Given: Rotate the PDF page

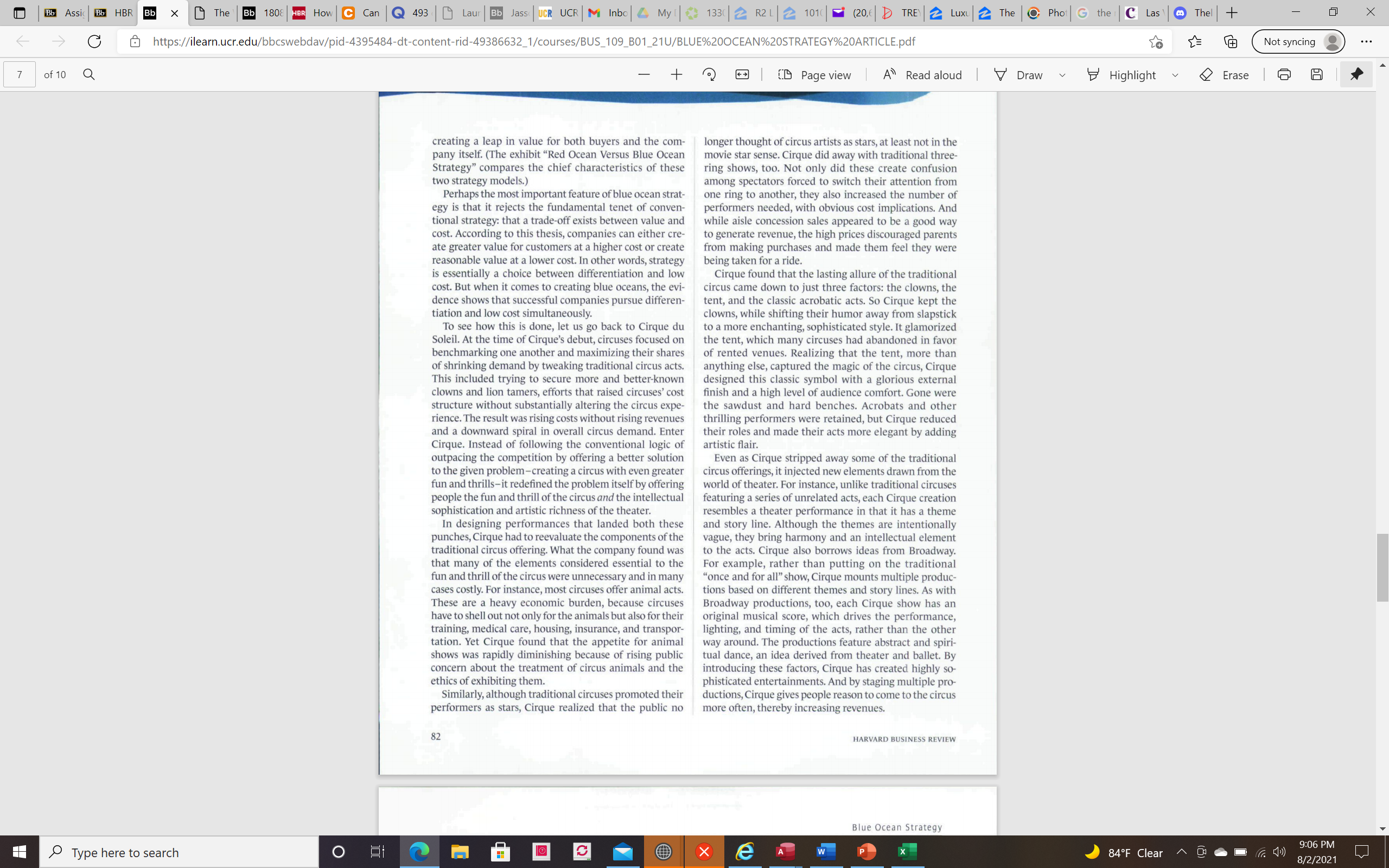Looking at the screenshot, I should [710, 75].
